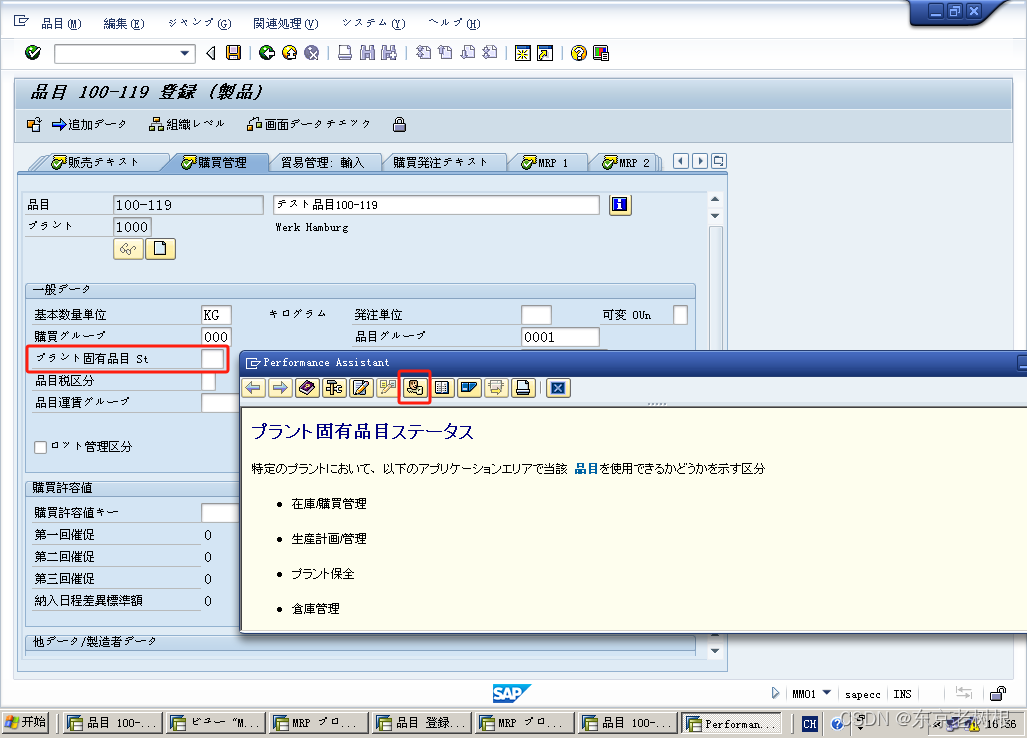The width and height of the screenshot is (1027, 738).
Task: Click the Create Shortcut icon
Action: pyautogui.click(x=545, y=52)
